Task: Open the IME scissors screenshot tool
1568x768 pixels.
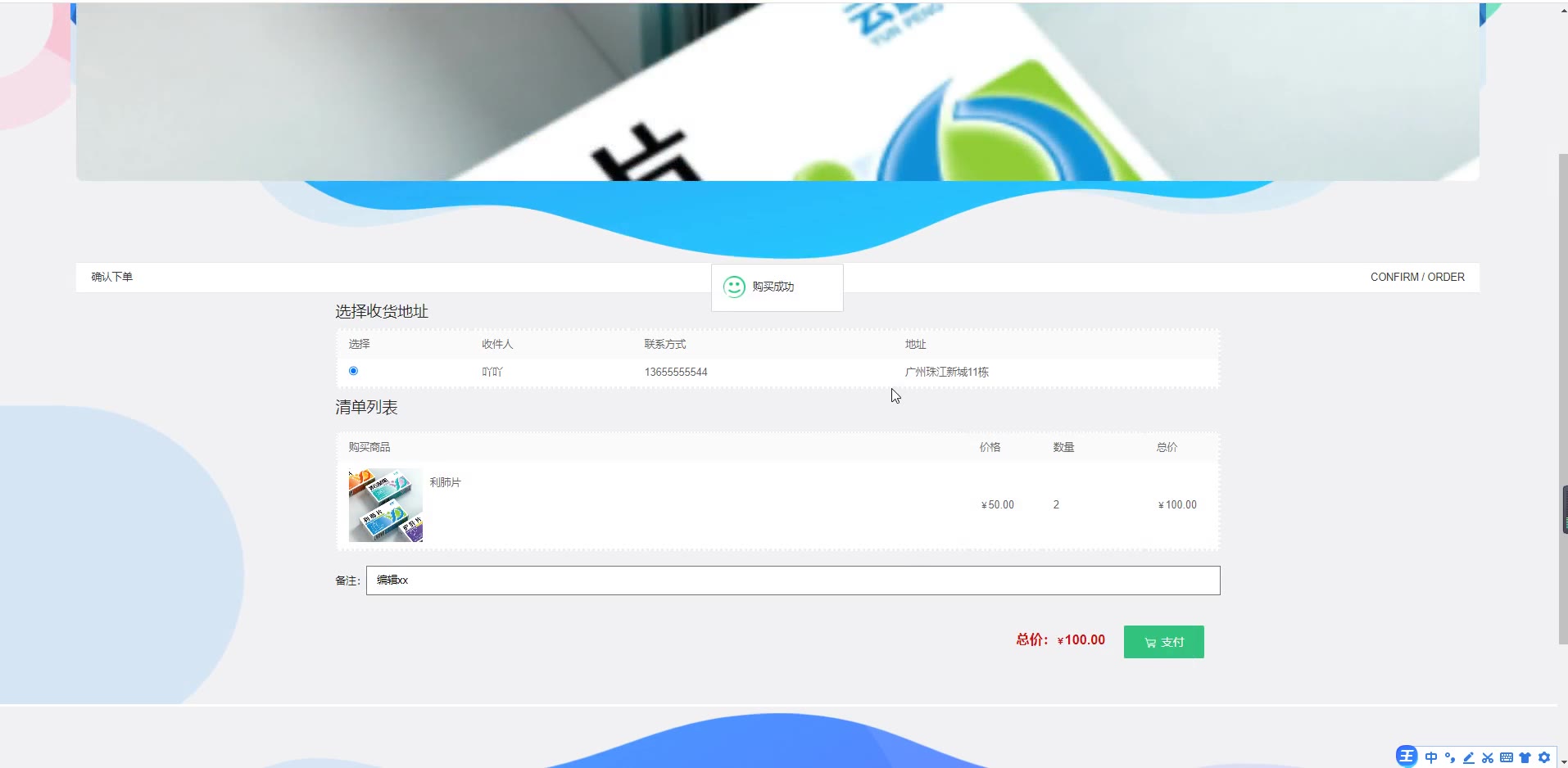Action: click(x=1488, y=757)
